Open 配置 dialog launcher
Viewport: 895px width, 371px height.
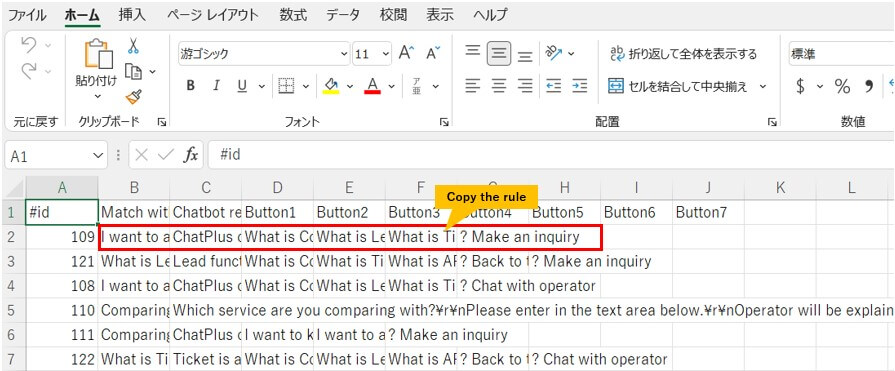[772, 122]
